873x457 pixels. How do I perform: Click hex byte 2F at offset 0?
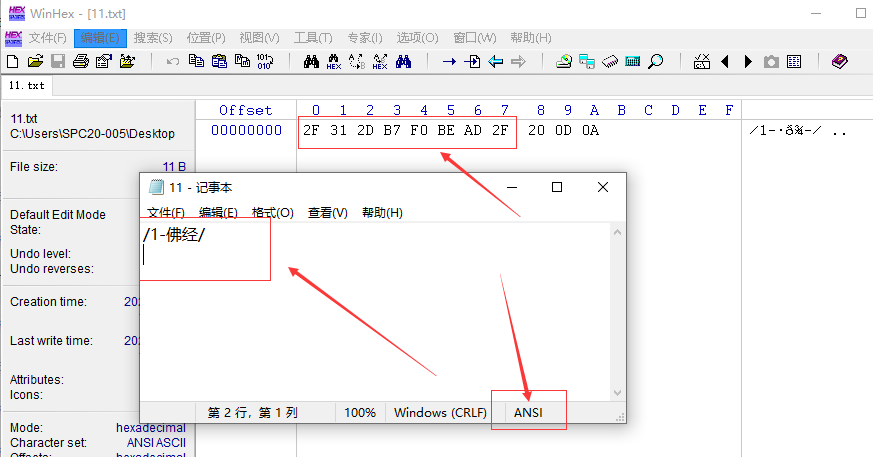311,130
